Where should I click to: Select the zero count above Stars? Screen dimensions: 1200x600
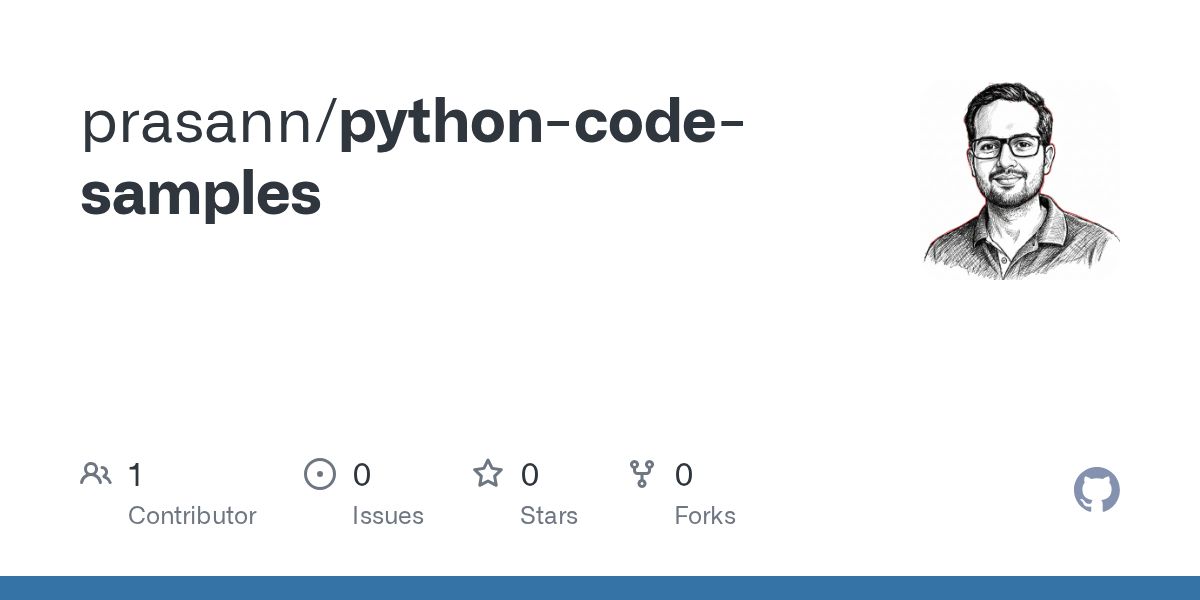coord(530,474)
